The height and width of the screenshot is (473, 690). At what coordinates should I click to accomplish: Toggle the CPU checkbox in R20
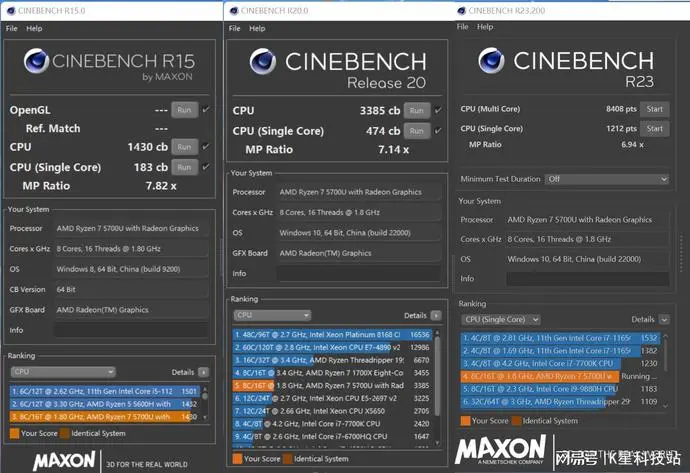(438, 110)
